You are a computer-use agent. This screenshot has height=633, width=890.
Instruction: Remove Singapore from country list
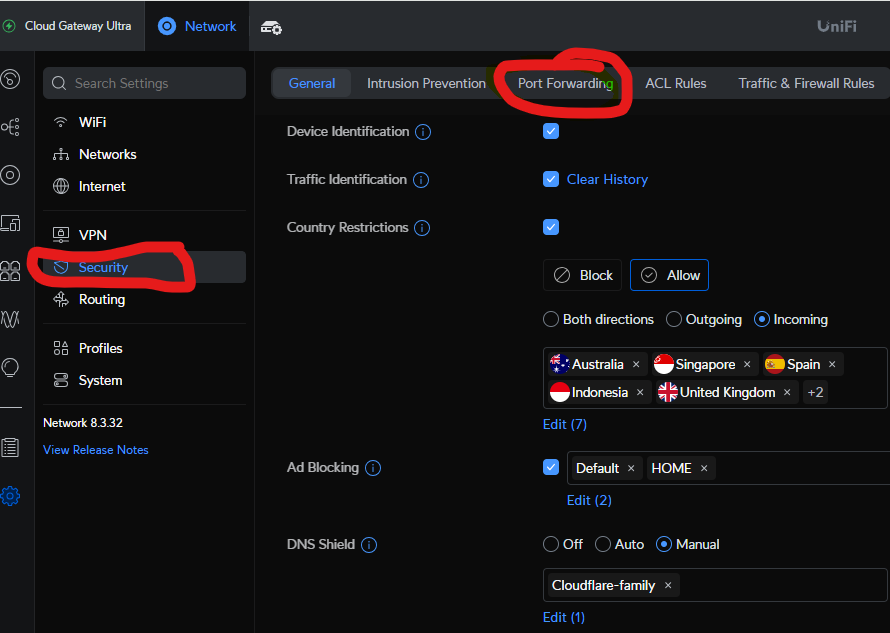click(x=747, y=364)
